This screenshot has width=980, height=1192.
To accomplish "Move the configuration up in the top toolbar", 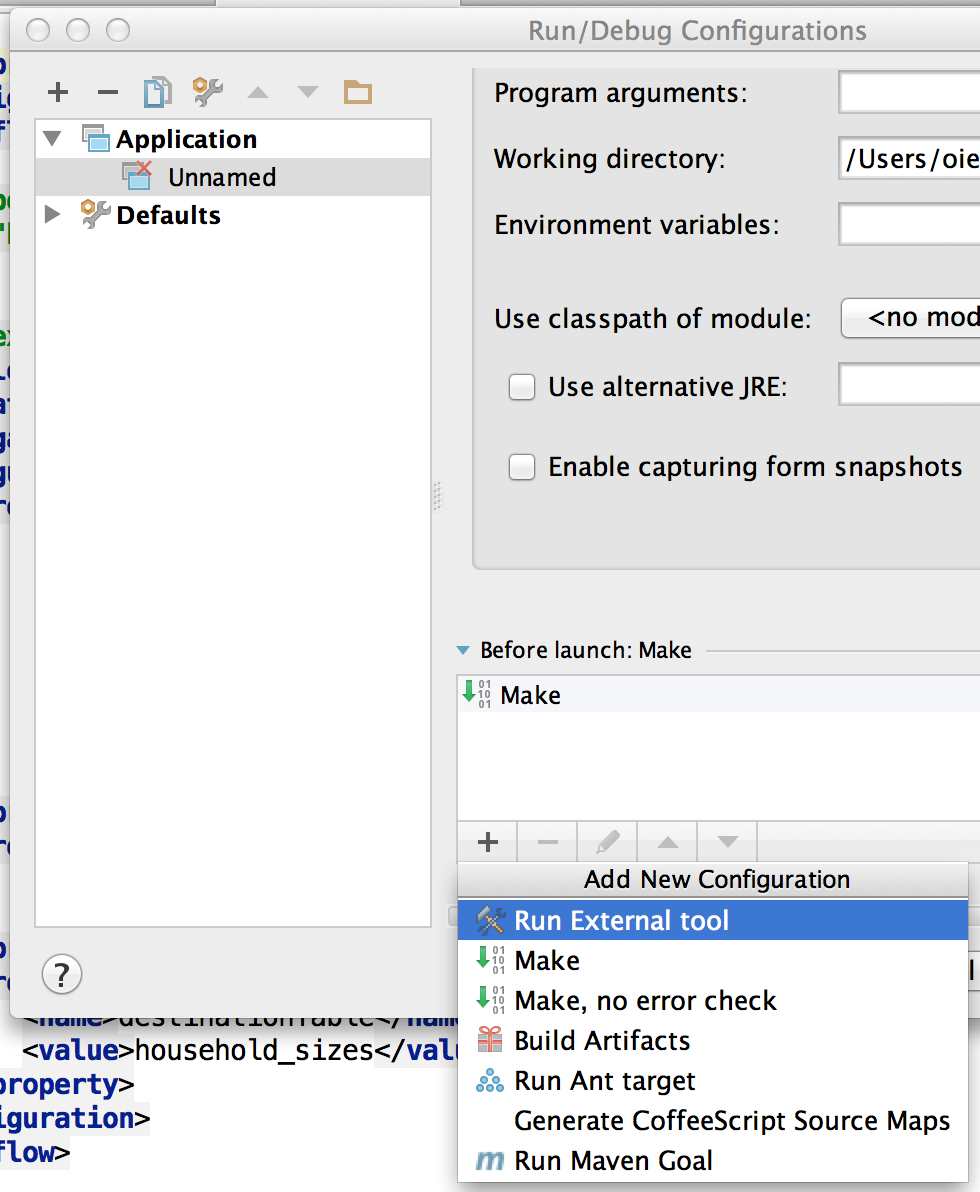I will coord(258,93).
